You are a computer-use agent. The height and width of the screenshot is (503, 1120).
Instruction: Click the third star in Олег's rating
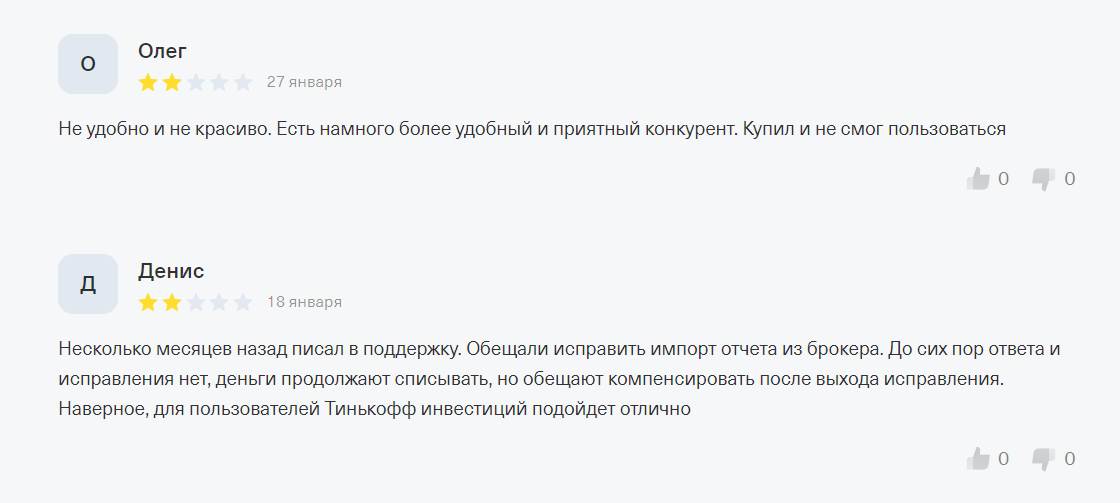pyautogui.click(x=196, y=82)
